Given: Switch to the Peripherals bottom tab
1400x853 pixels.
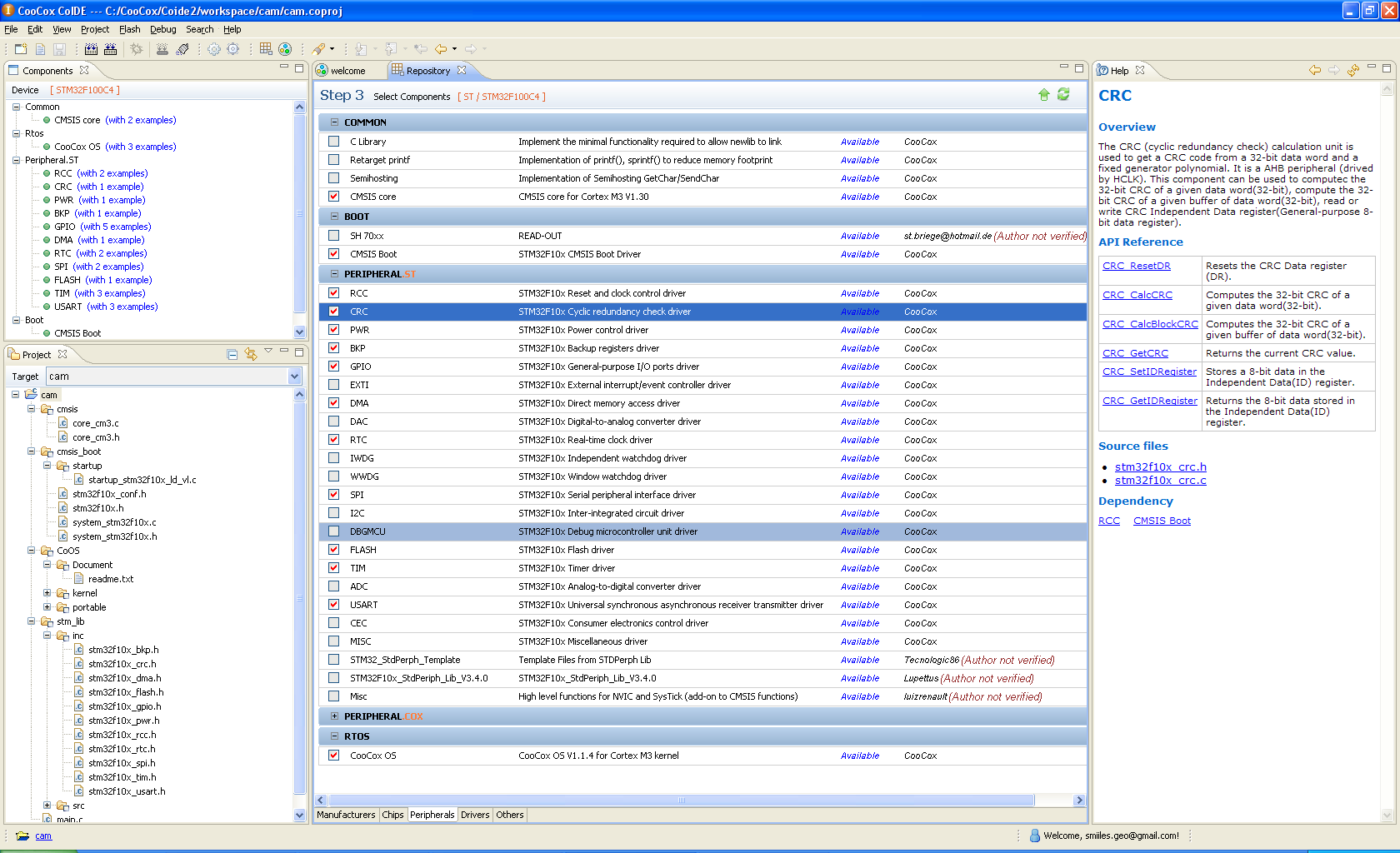Looking at the screenshot, I should pyautogui.click(x=432, y=815).
